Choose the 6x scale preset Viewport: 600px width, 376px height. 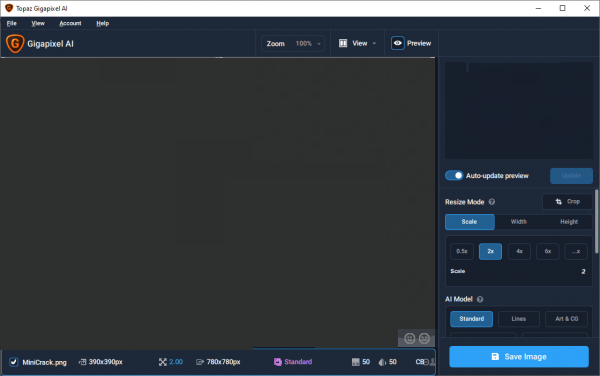click(548, 251)
